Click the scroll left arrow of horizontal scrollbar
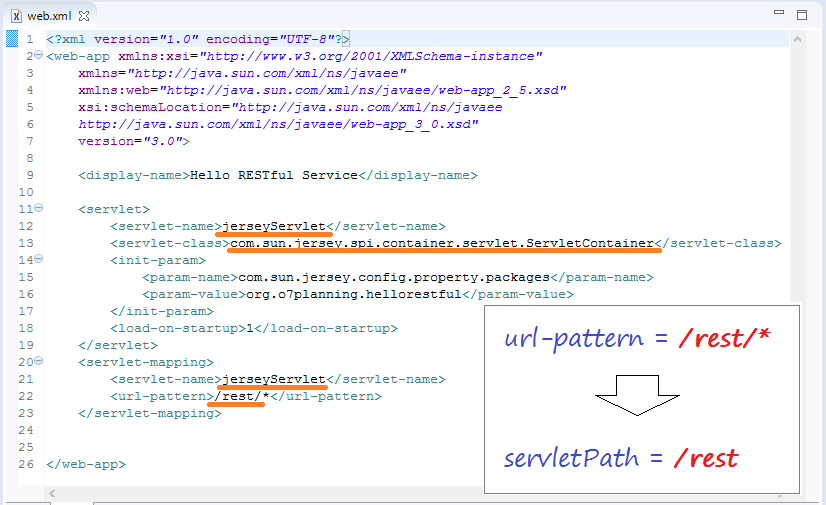 coord(52,493)
